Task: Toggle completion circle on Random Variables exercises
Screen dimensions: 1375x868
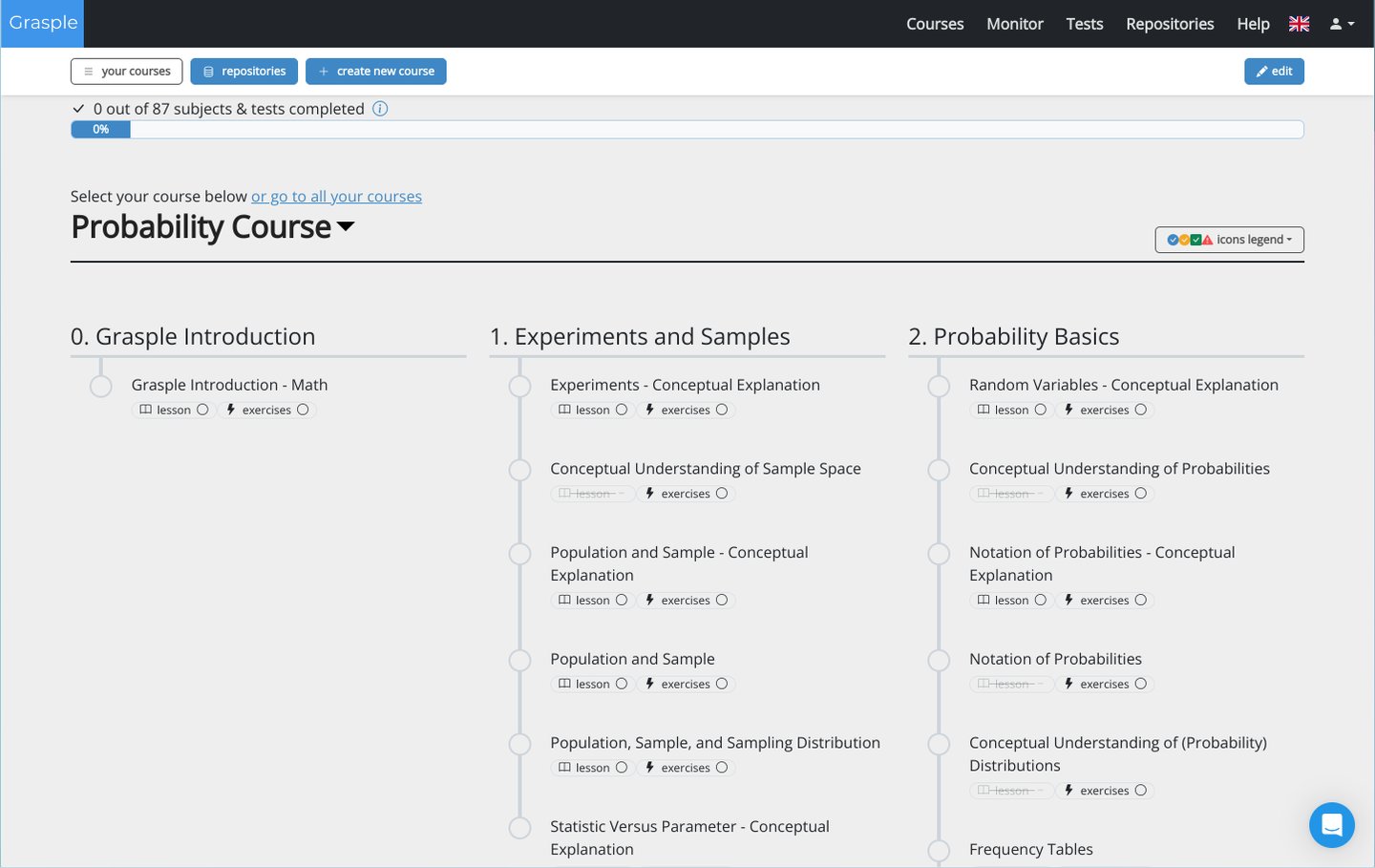Action: click(x=1140, y=410)
